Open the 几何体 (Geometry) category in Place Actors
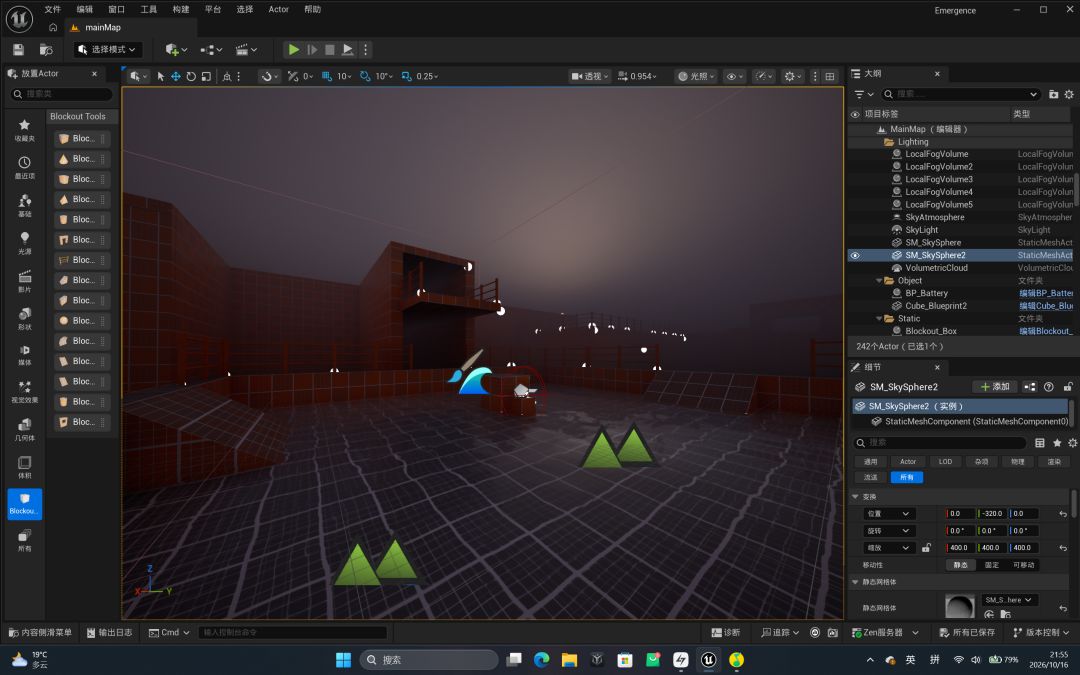 pos(24,428)
